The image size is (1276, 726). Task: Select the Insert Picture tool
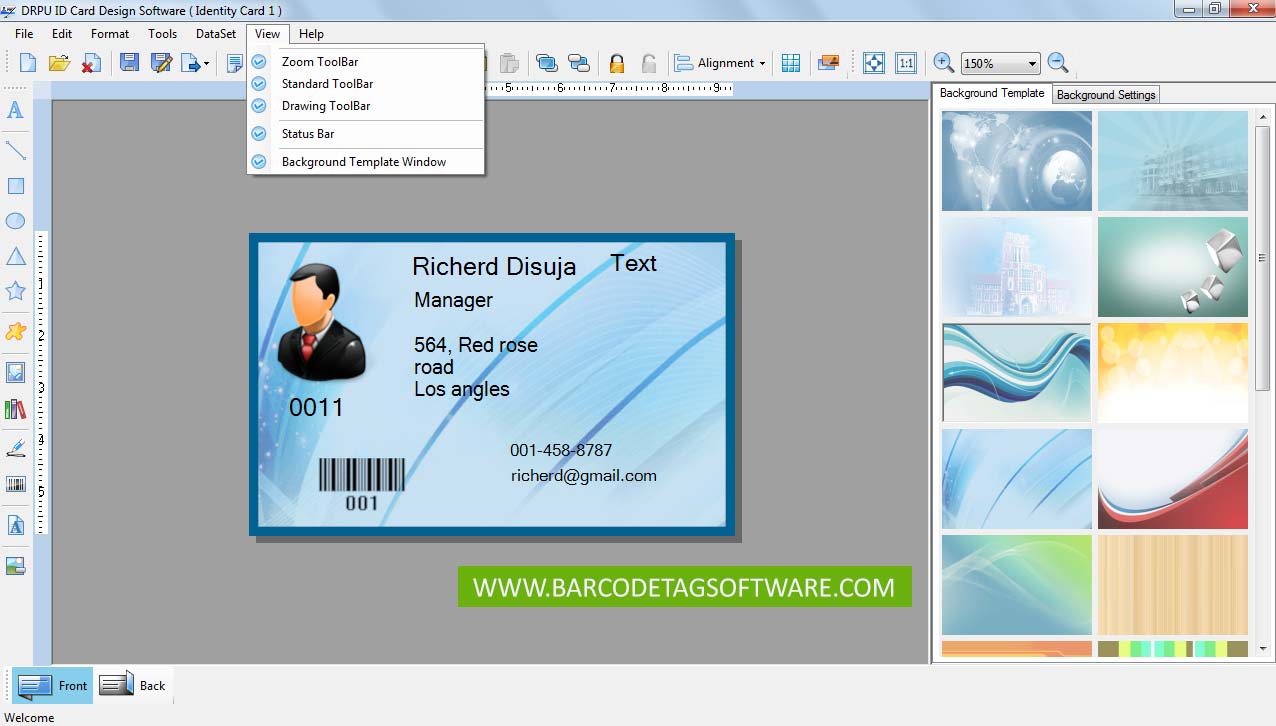15,372
